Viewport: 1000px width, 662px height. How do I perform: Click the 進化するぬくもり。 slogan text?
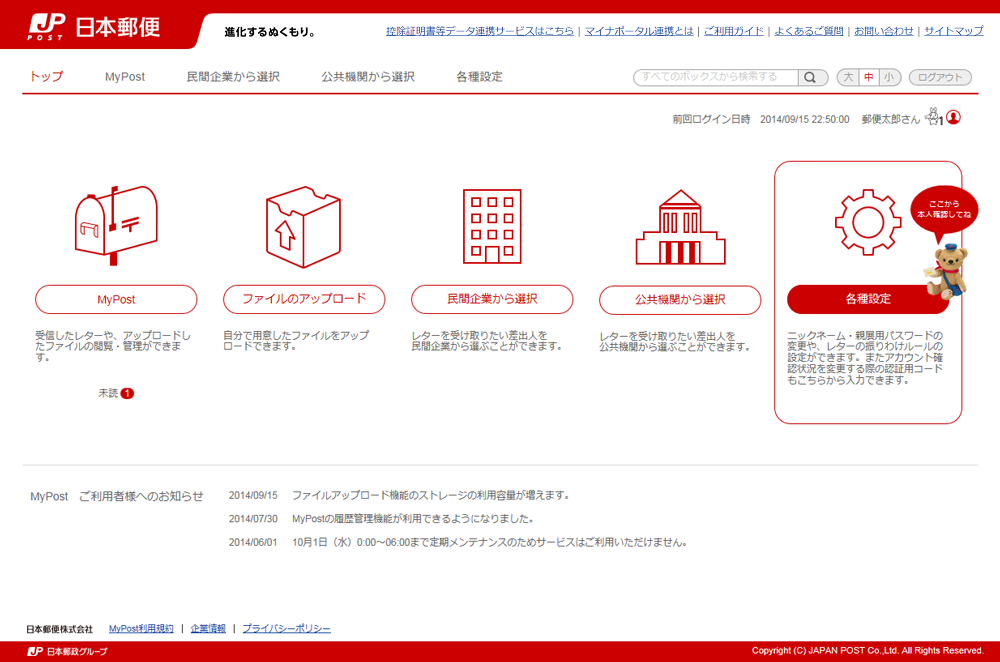[270, 32]
